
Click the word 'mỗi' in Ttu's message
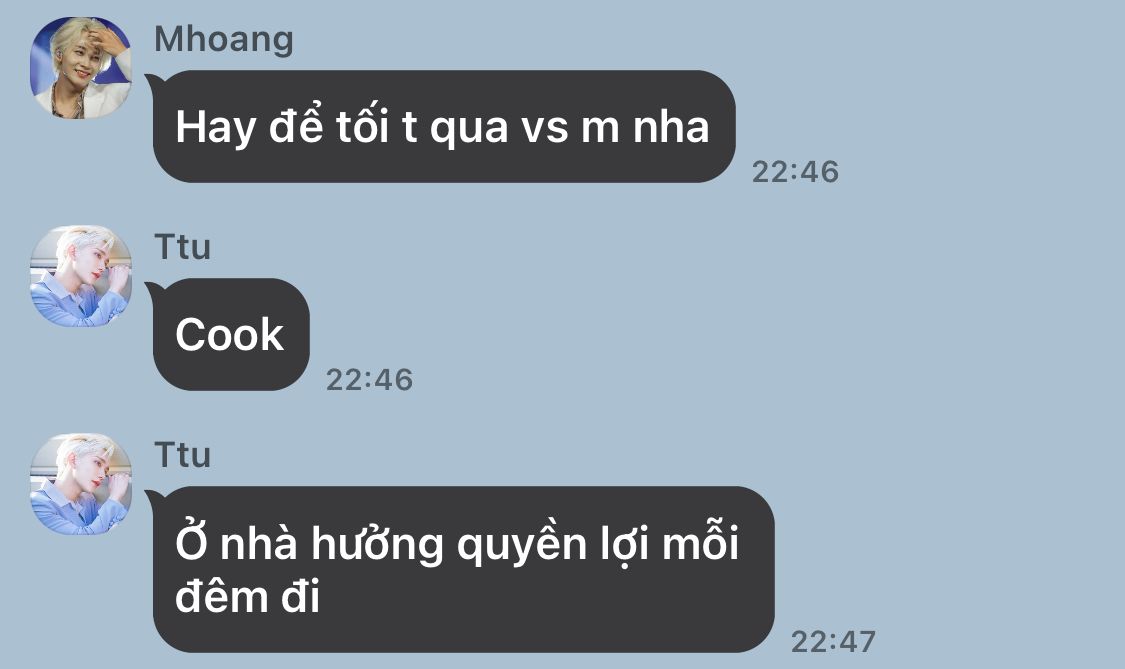pyautogui.click(x=700, y=542)
